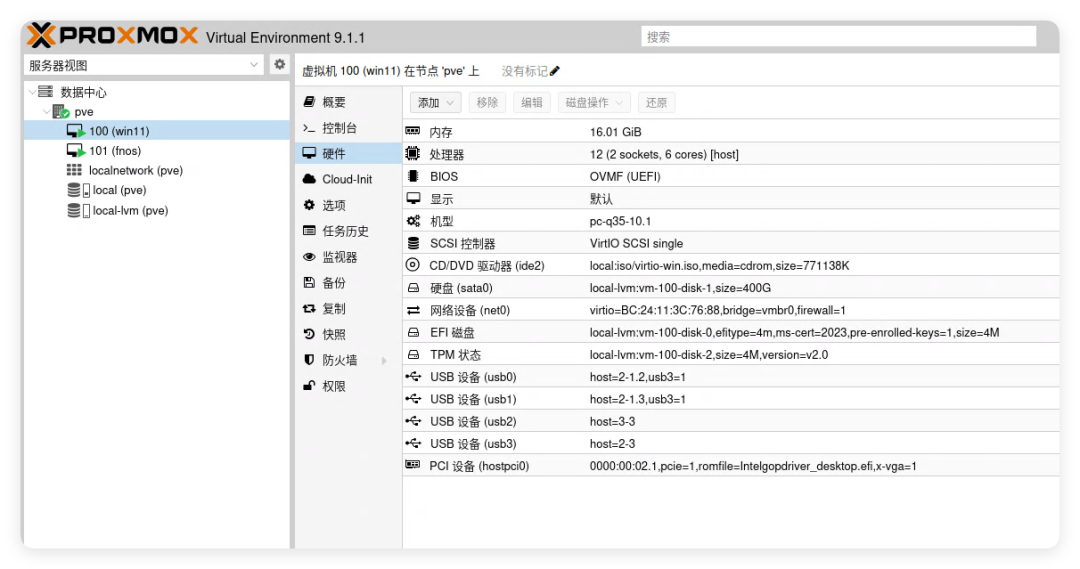Click the USB icon in usb3 row
This screenshot has width=1080, height=569.
coord(413,444)
